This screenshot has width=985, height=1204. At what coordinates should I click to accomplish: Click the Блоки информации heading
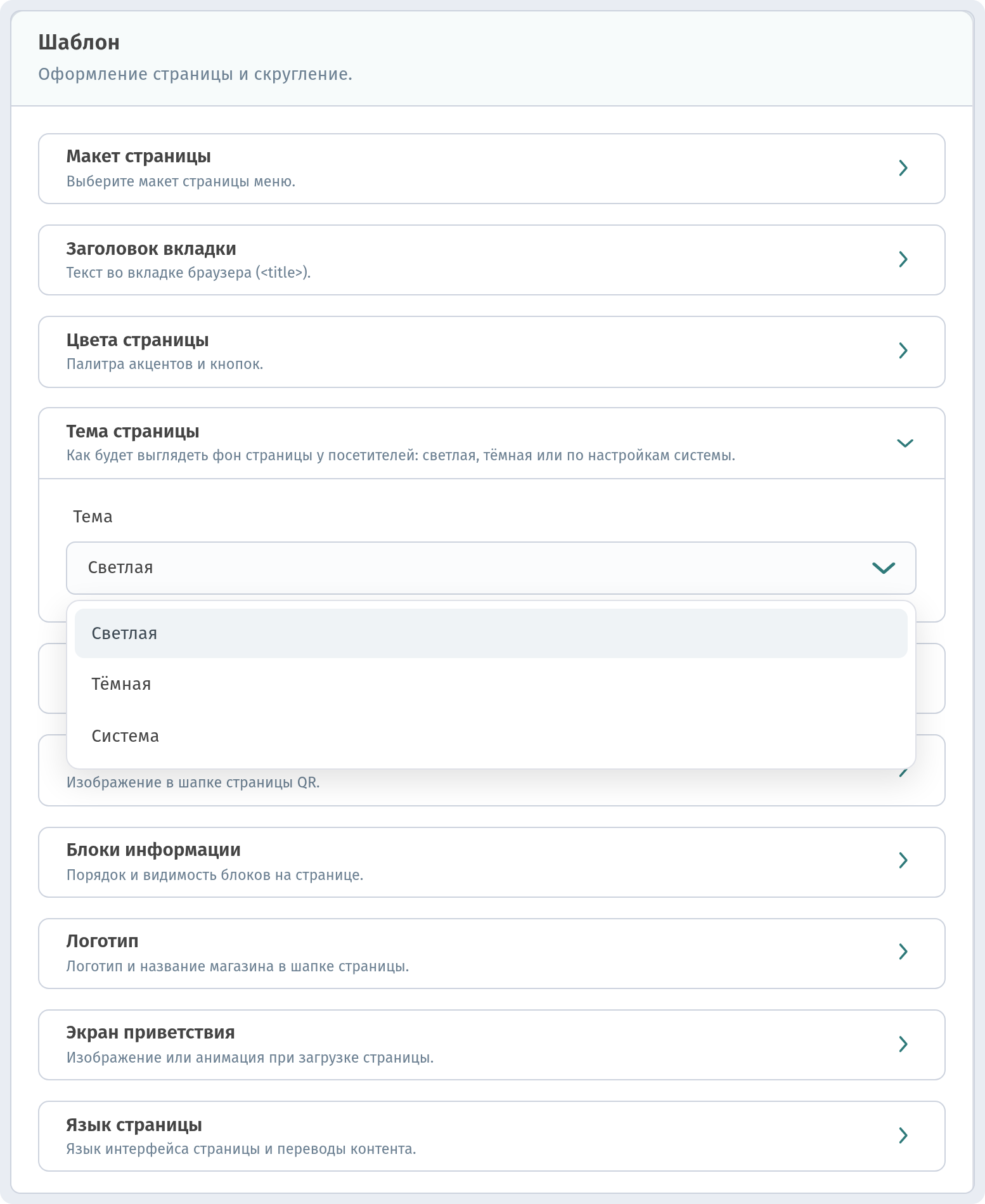point(153,850)
